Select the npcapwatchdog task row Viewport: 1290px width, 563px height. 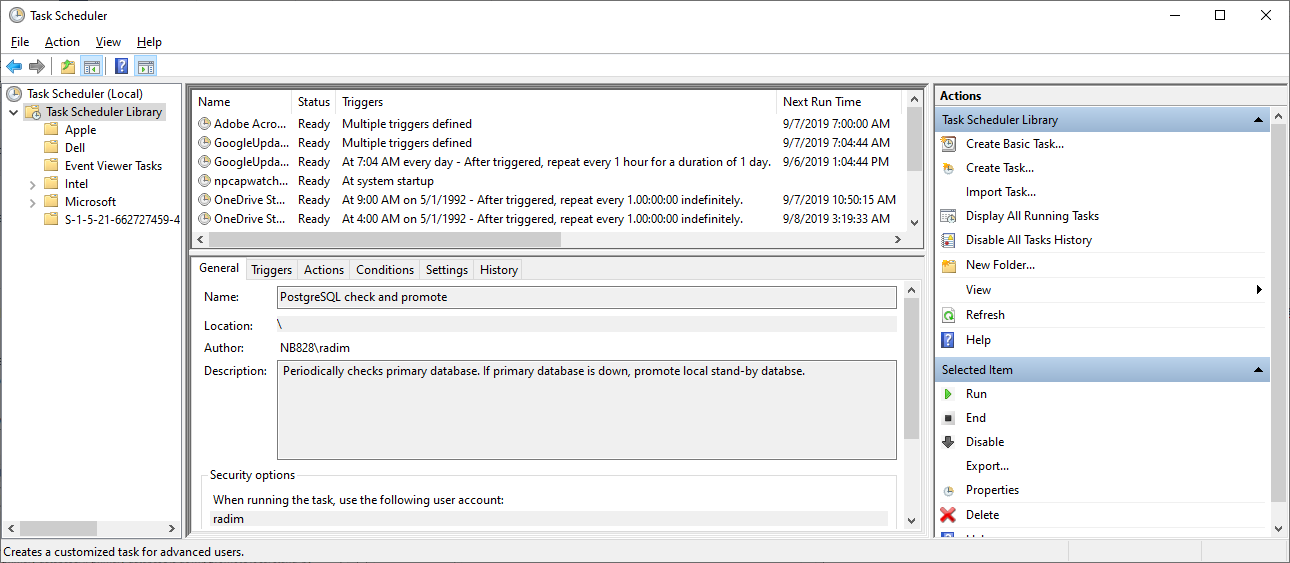[250, 181]
